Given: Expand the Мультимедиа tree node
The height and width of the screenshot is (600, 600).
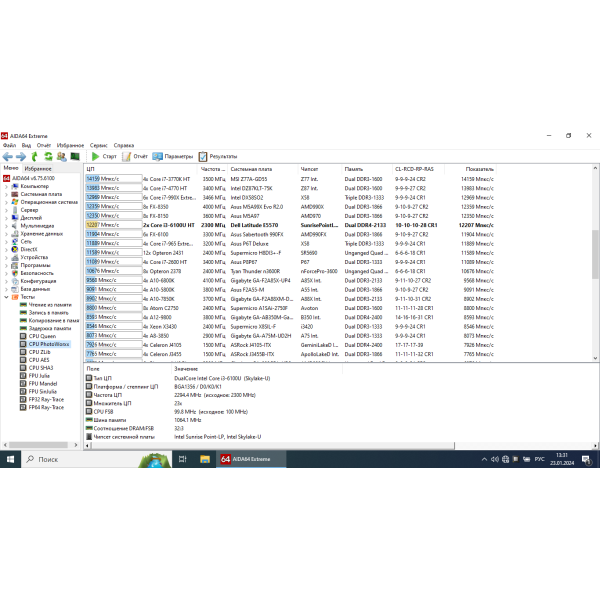Looking at the screenshot, I should tap(6, 226).
